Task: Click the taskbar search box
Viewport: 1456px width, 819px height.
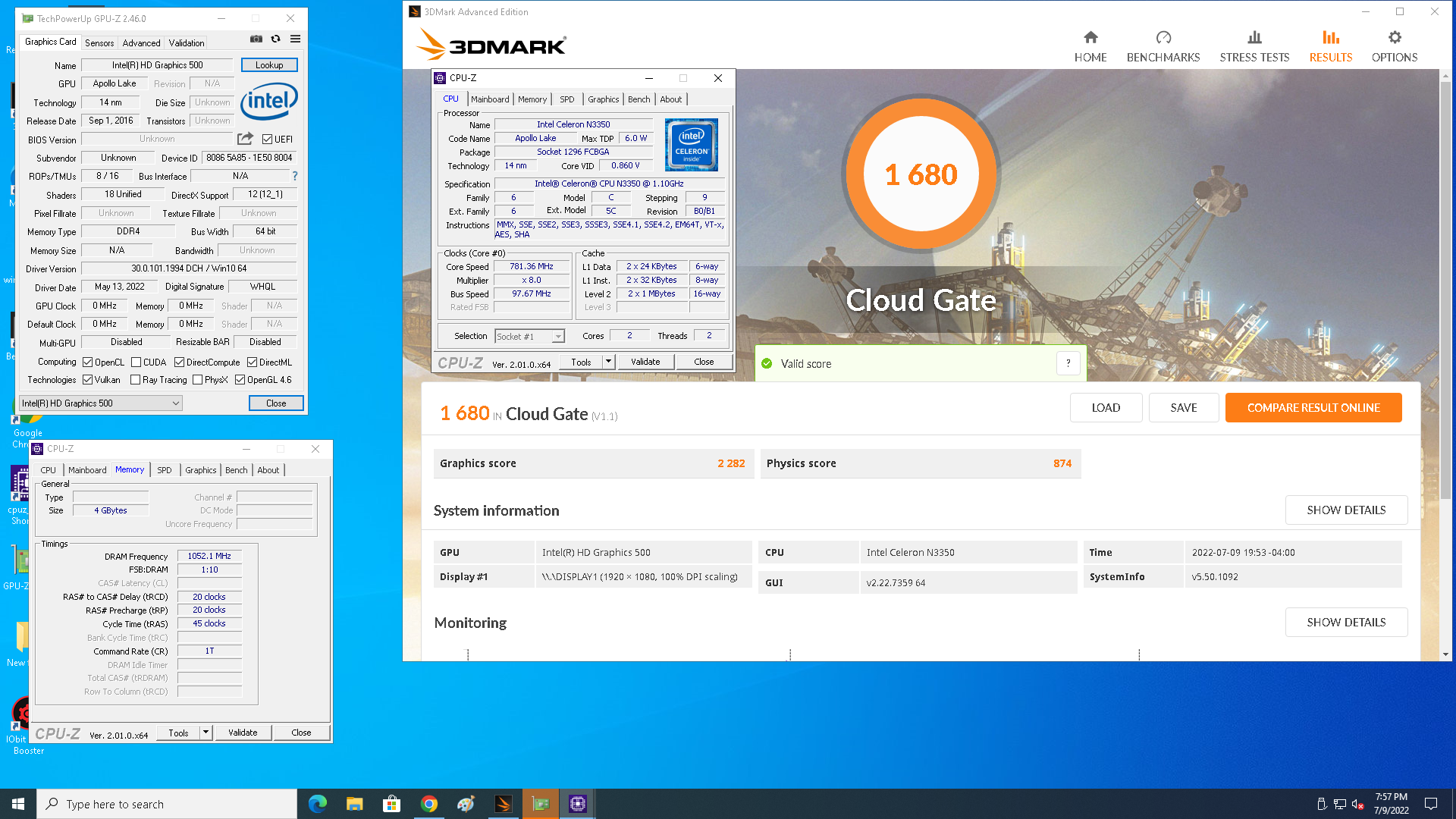Action: tap(167, 804)
